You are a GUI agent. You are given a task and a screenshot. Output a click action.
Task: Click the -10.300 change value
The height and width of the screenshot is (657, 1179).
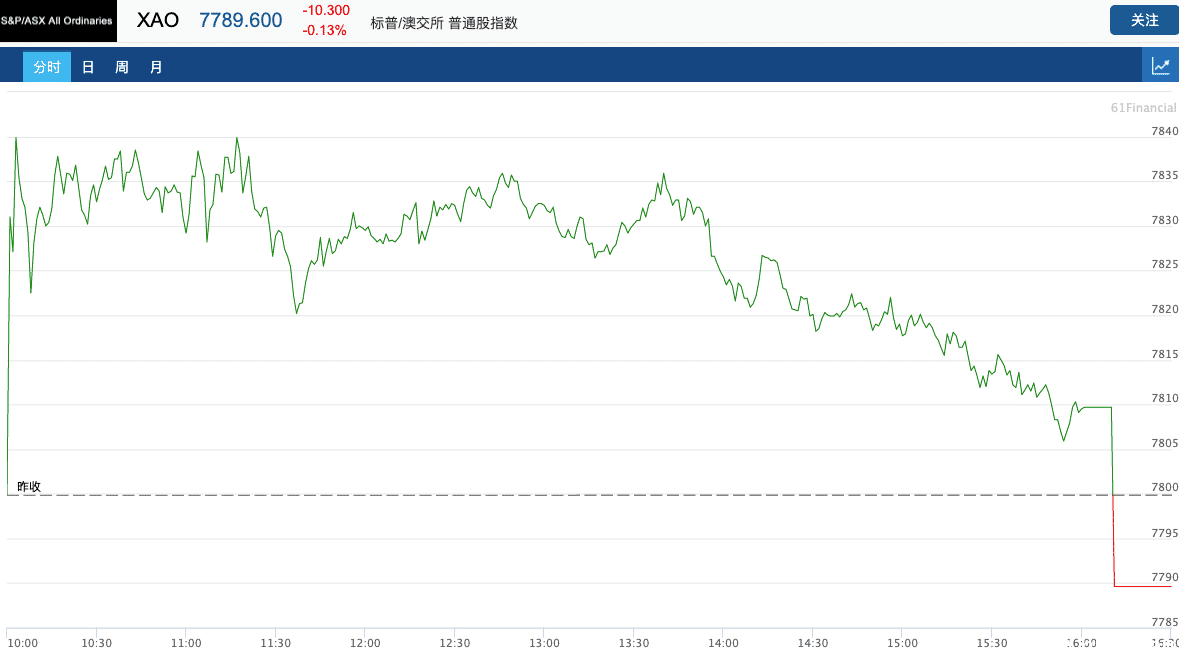[326, 11]
